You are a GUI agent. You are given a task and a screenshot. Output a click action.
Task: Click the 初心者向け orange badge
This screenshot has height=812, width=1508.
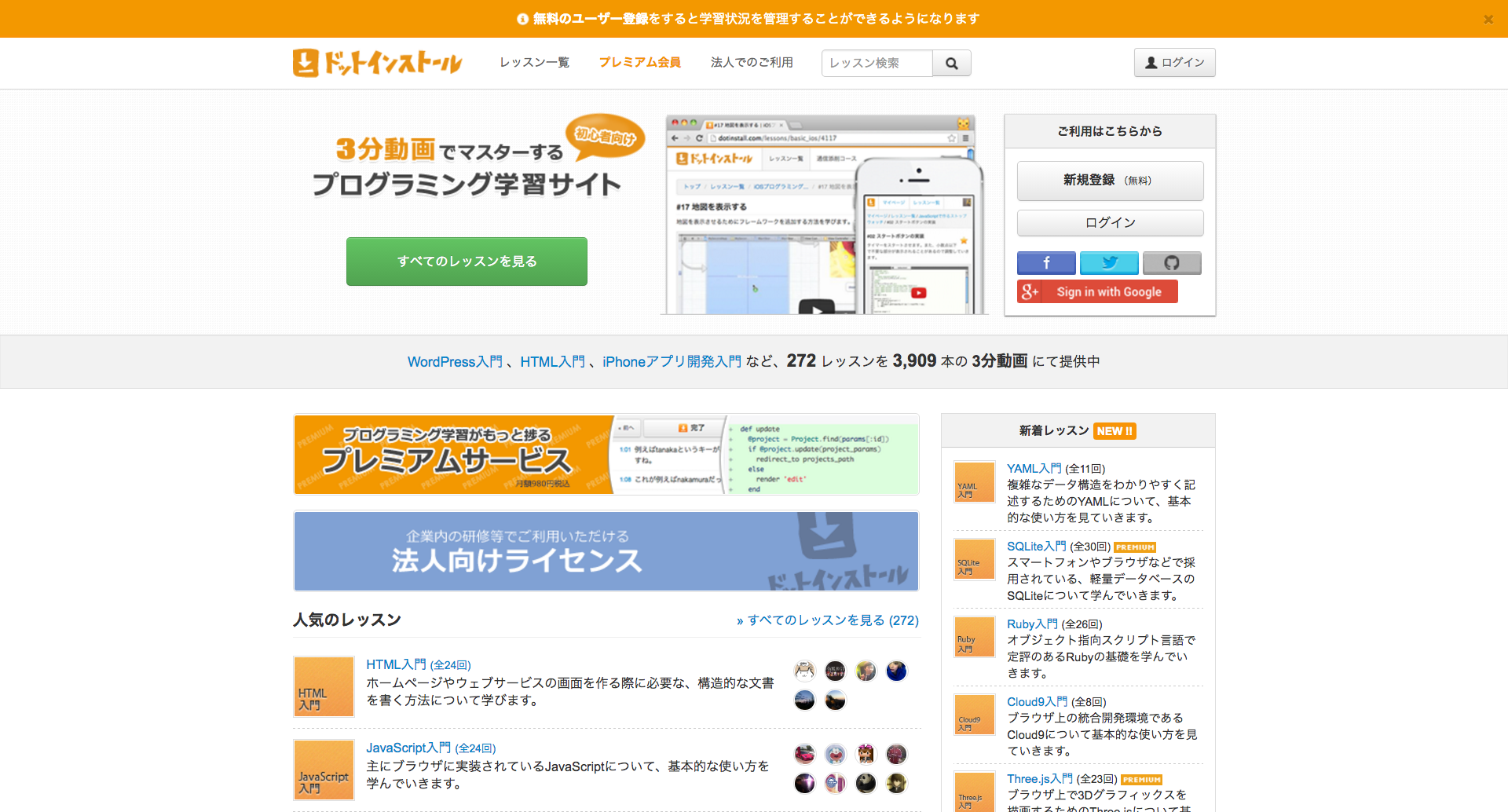[605, 136]
